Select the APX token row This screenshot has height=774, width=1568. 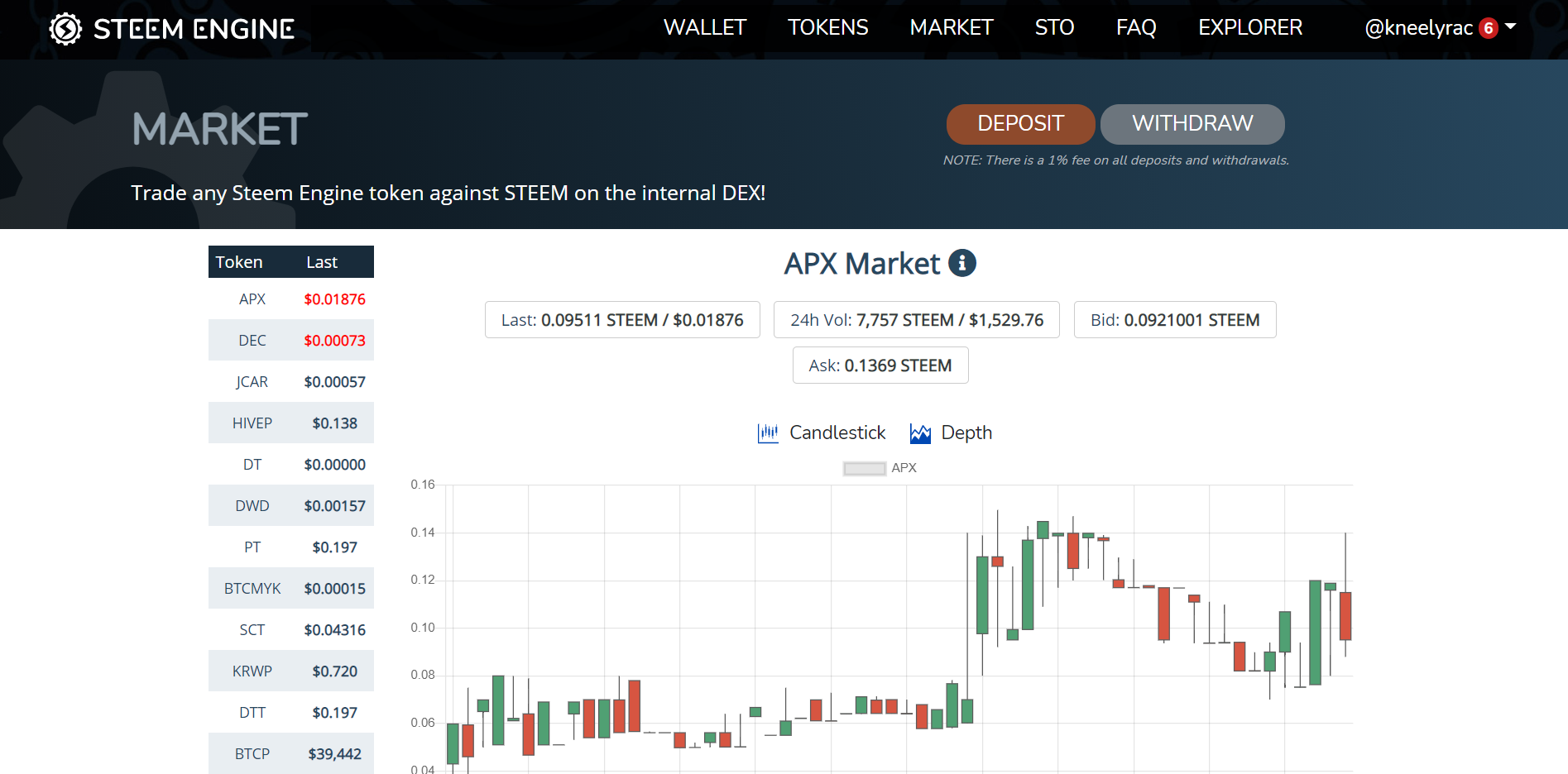[x=291, y=299]
